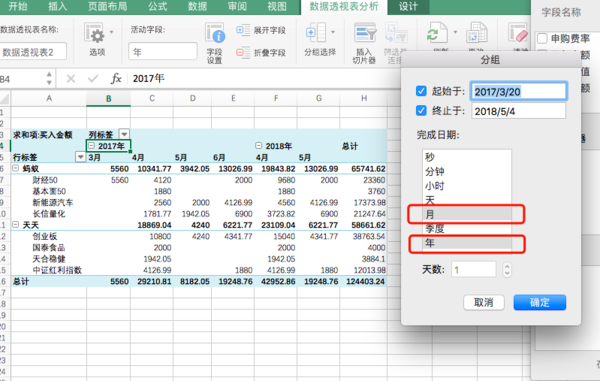Click the formula bar showing 2017年
Viewport: 600px width, 381px height.
pyautogui.click(x=264, y=79)
